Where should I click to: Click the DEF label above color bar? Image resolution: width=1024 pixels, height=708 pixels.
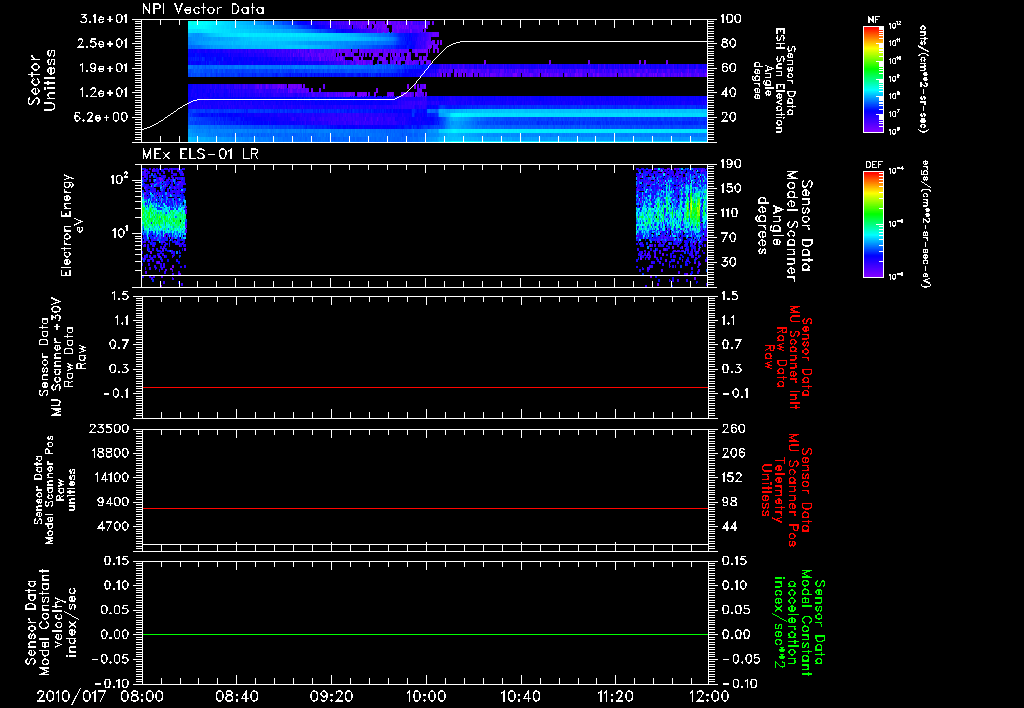(873, 165)
